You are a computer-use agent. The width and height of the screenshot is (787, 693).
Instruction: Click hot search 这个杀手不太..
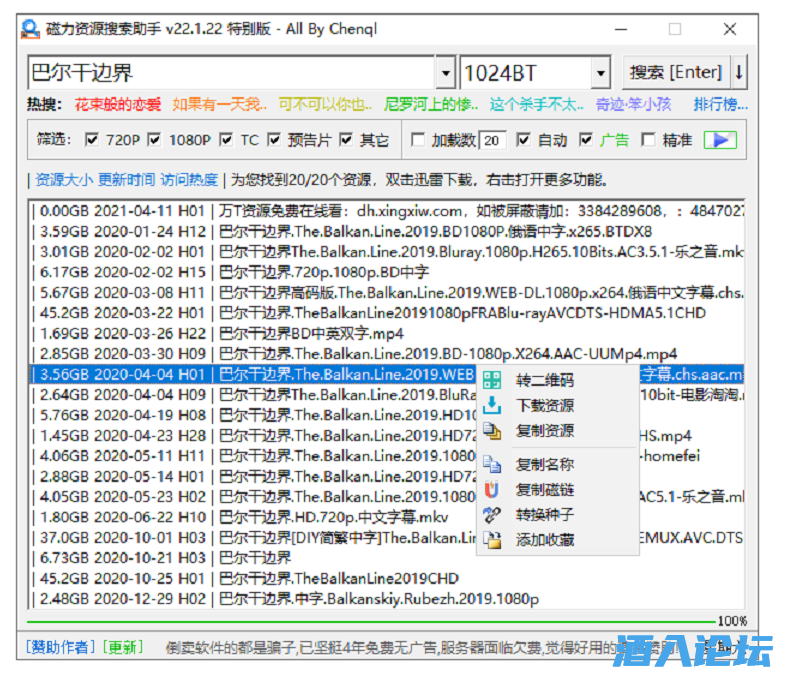537,104
